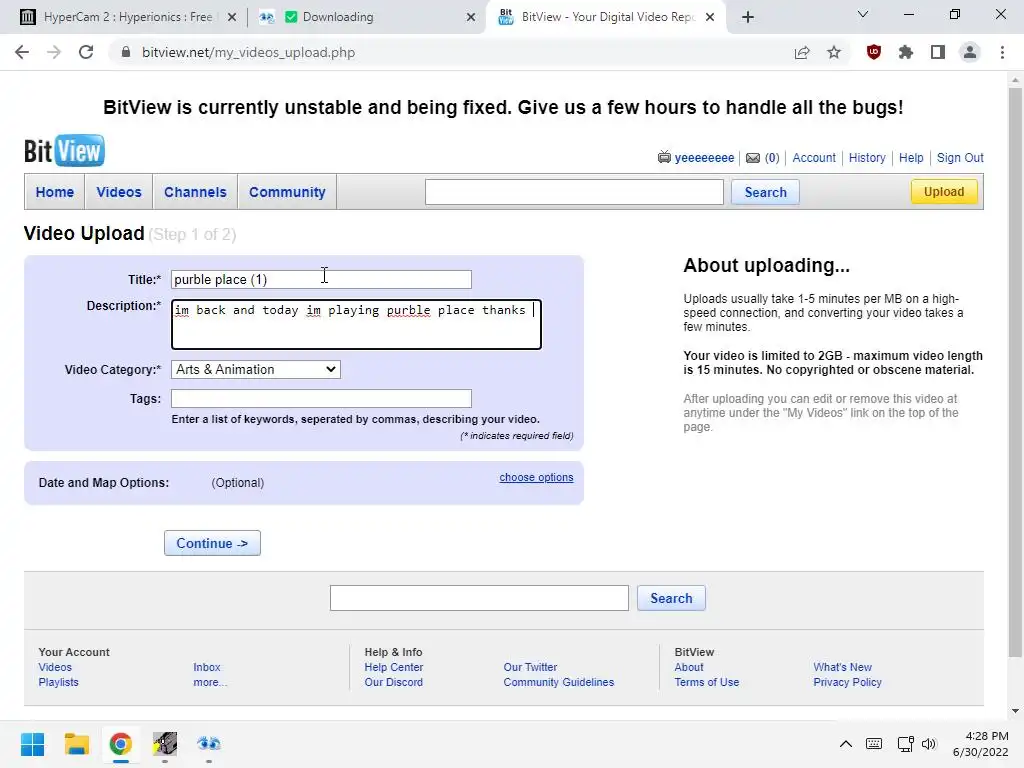The width and height of the screenshot is (1024, 768).
Task: Open the Help link in the header
Action: click(x=911, y=157)
